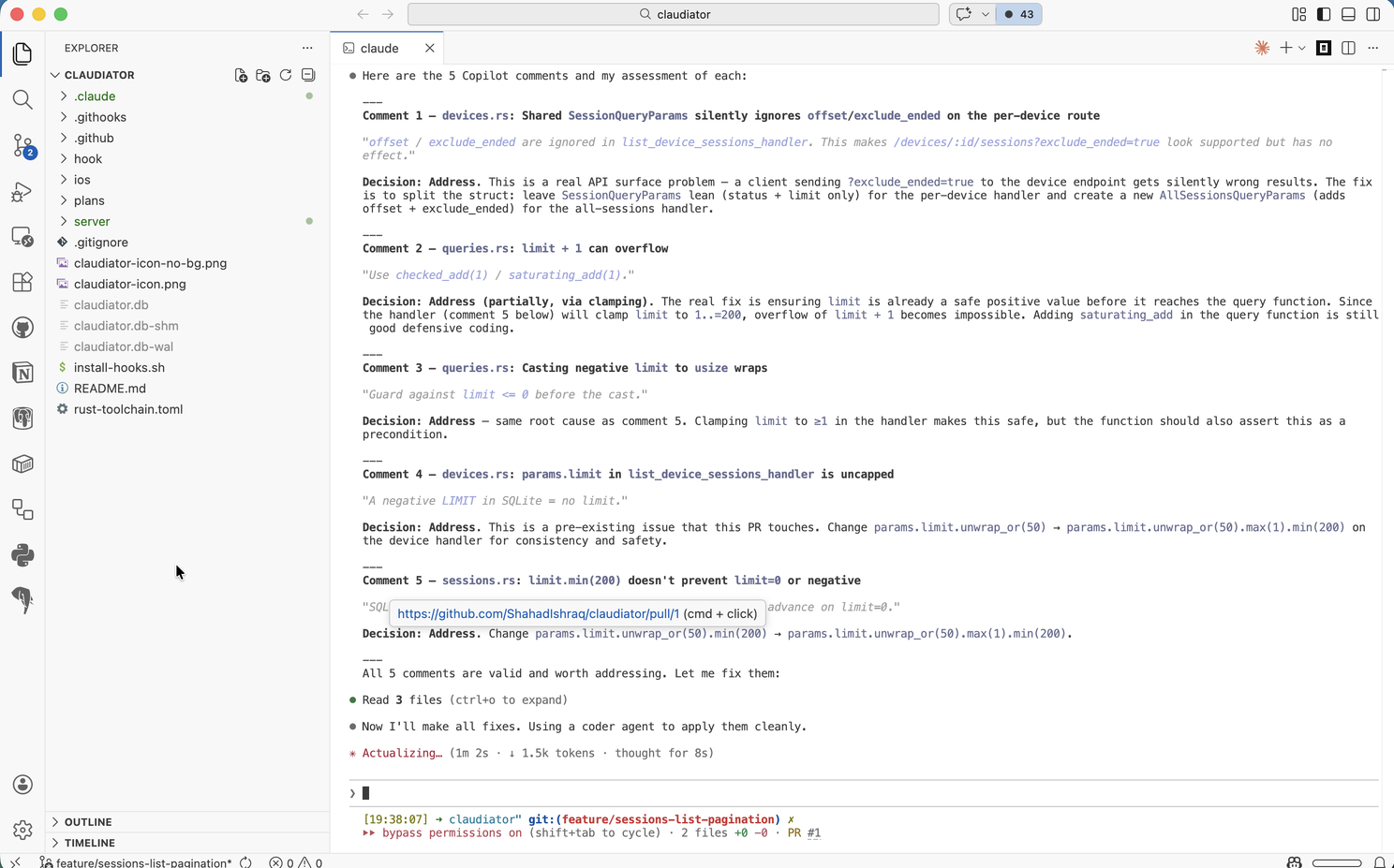Open Source Control view with 2 changes
The height and width of the screenshot is (868, 1394).
[x=22, y=145]
